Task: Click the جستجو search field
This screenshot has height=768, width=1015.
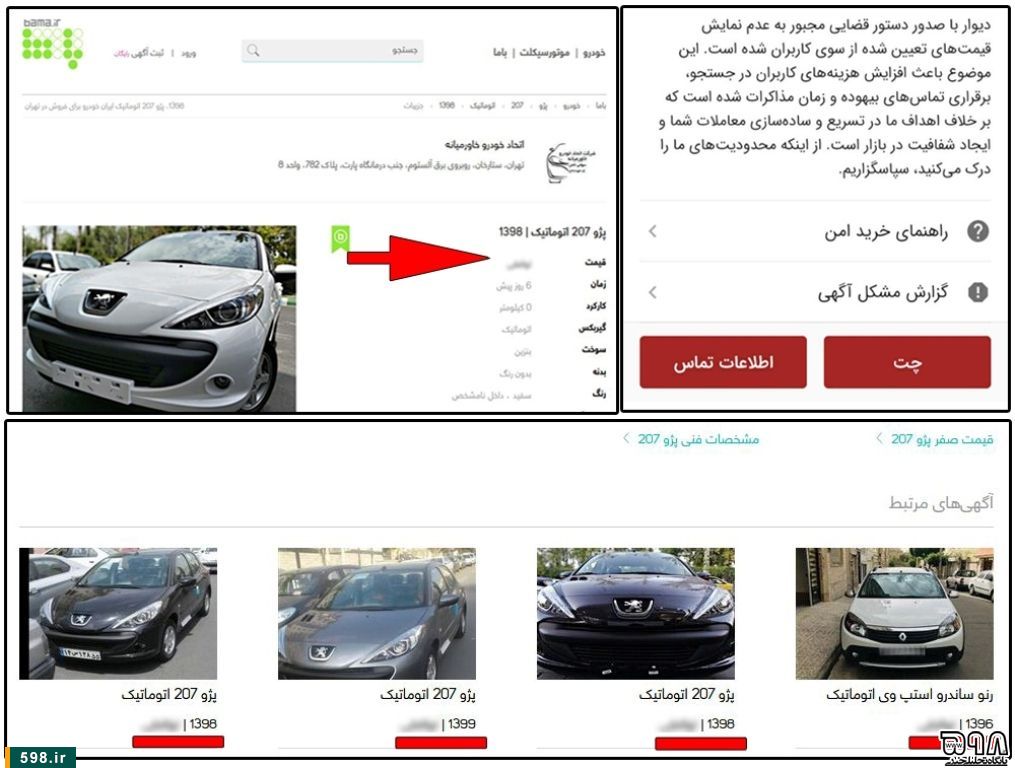Action: (332, 51)
